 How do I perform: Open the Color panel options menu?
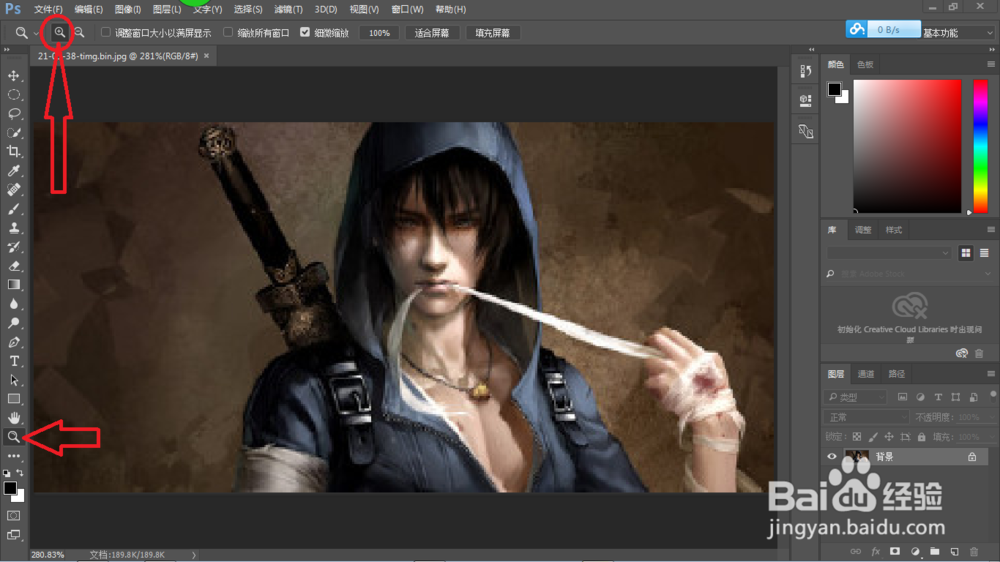[990, 64]
